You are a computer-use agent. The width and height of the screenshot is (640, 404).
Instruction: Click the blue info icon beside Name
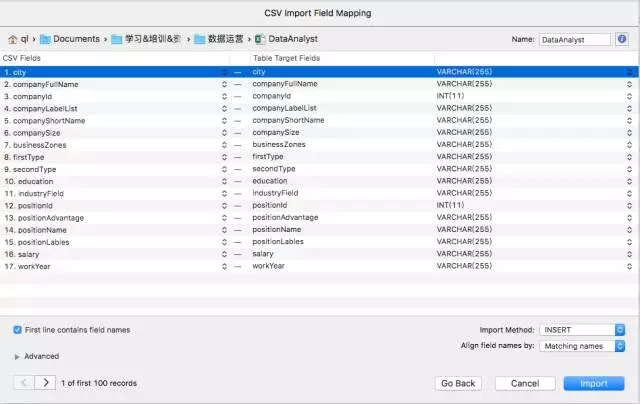[x=622, y=39]
